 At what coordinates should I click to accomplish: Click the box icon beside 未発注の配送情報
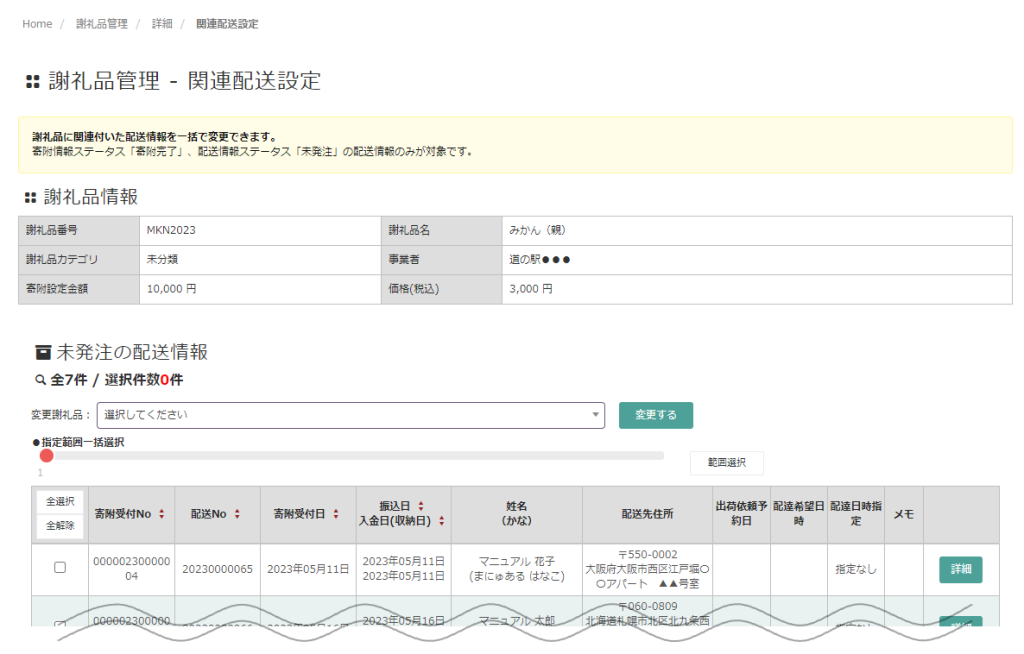point(42,352)
